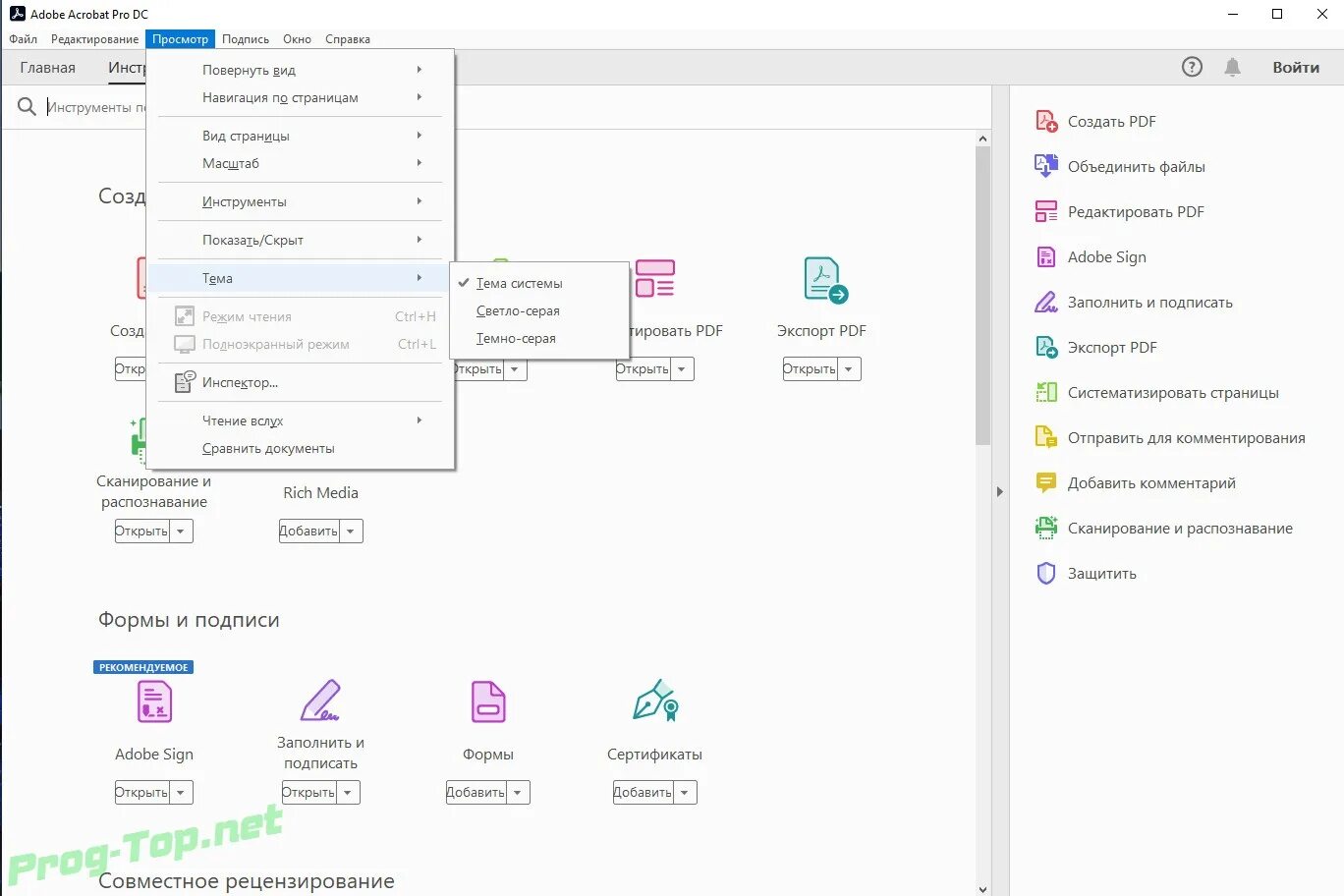Click the Систематизировать страницы icon

[1046, 392]
